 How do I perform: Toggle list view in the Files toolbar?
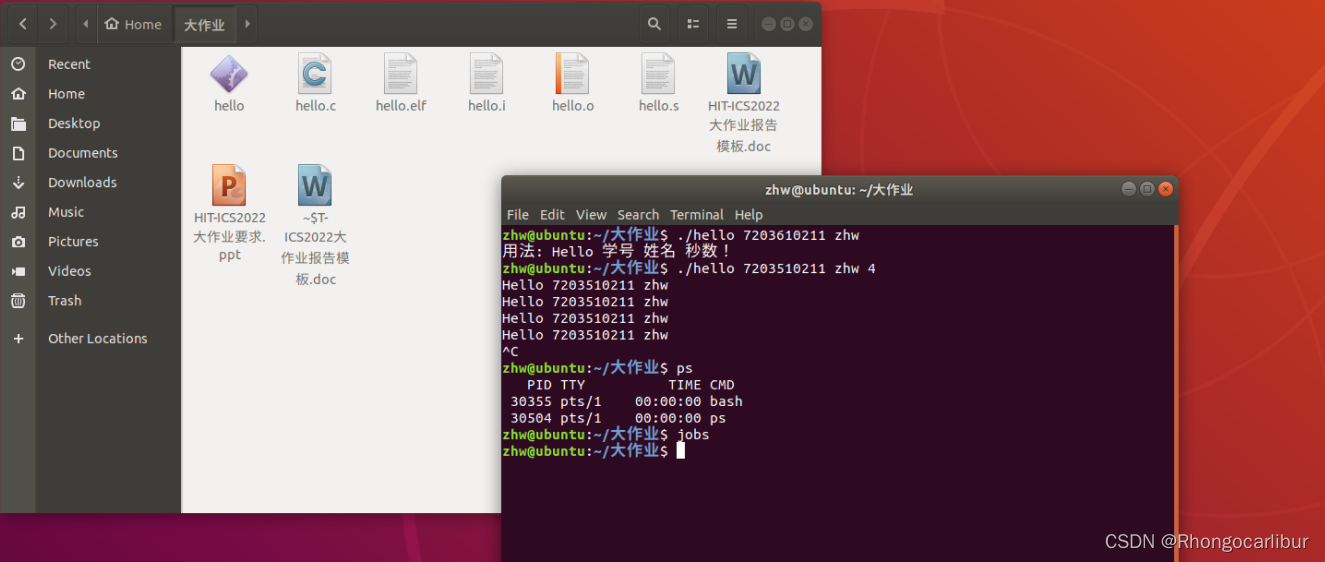pyautogui.click(x=693, y=24)
